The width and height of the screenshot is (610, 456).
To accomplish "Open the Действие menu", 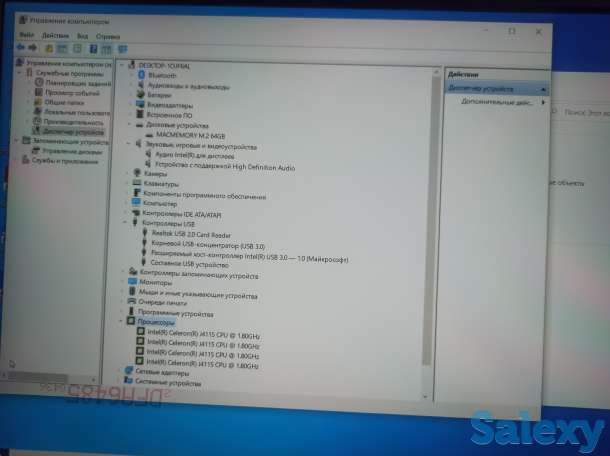I will pos(53,35).
